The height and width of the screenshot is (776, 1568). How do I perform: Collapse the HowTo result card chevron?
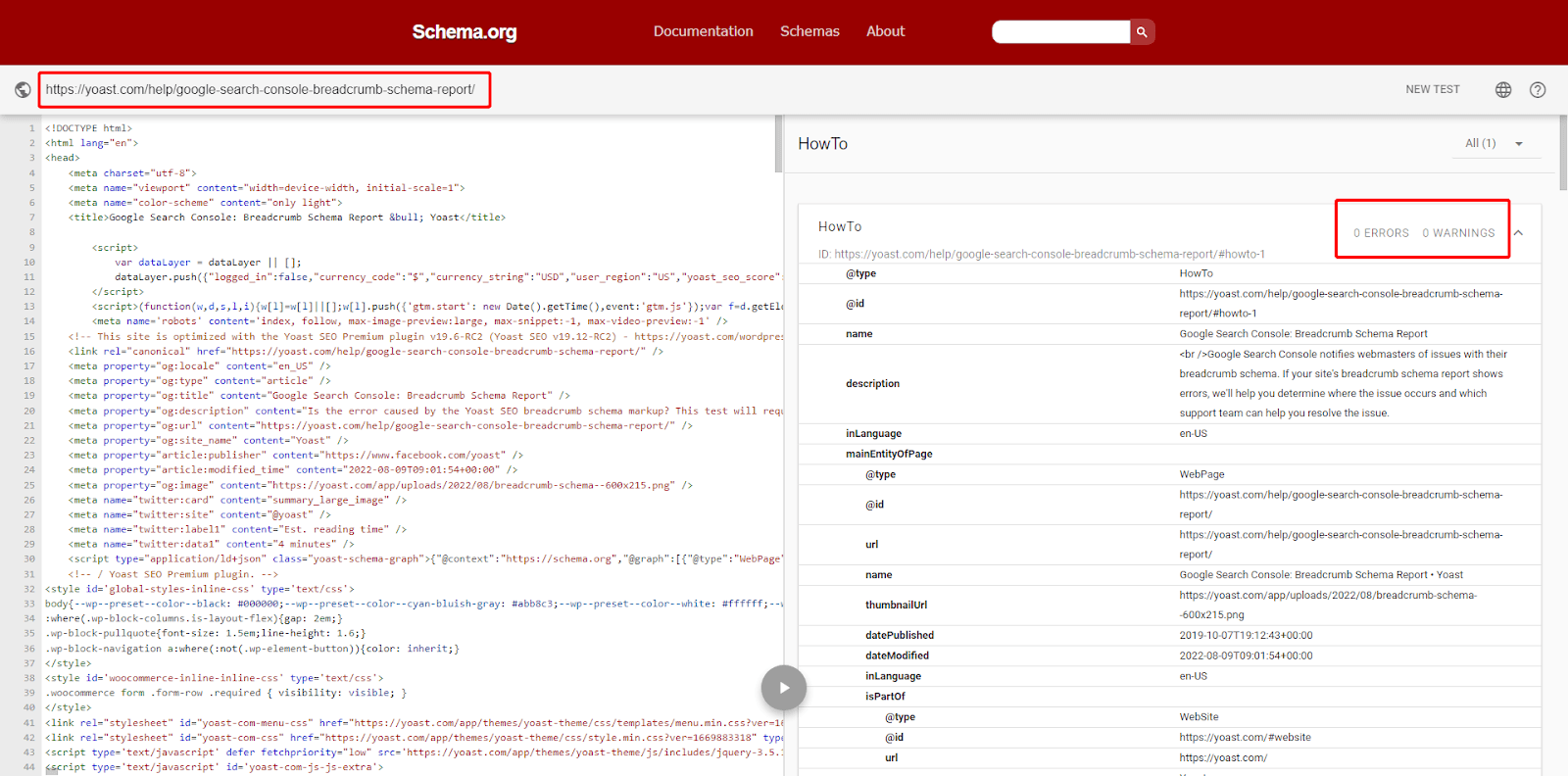click(1518, 233)
